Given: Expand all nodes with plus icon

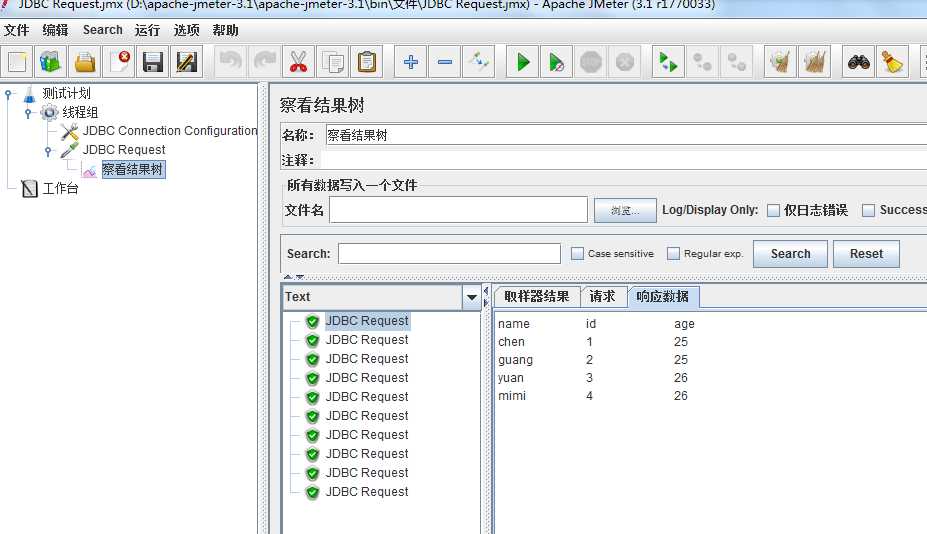Looking at the screenshot, I should (410, 62).
